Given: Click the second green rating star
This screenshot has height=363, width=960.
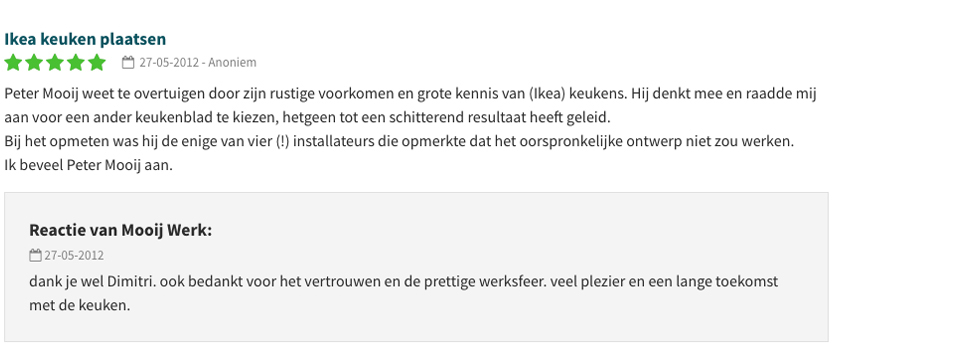Looking at the screenshot, I should tap(34, 62).
